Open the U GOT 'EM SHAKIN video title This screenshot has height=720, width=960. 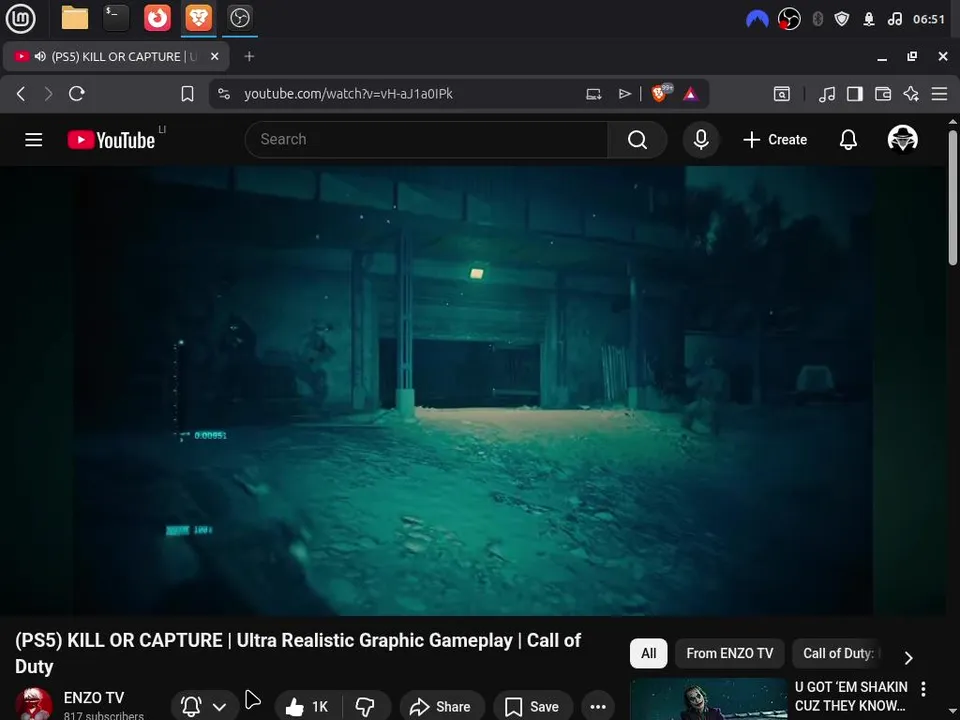tap(851, 696)
